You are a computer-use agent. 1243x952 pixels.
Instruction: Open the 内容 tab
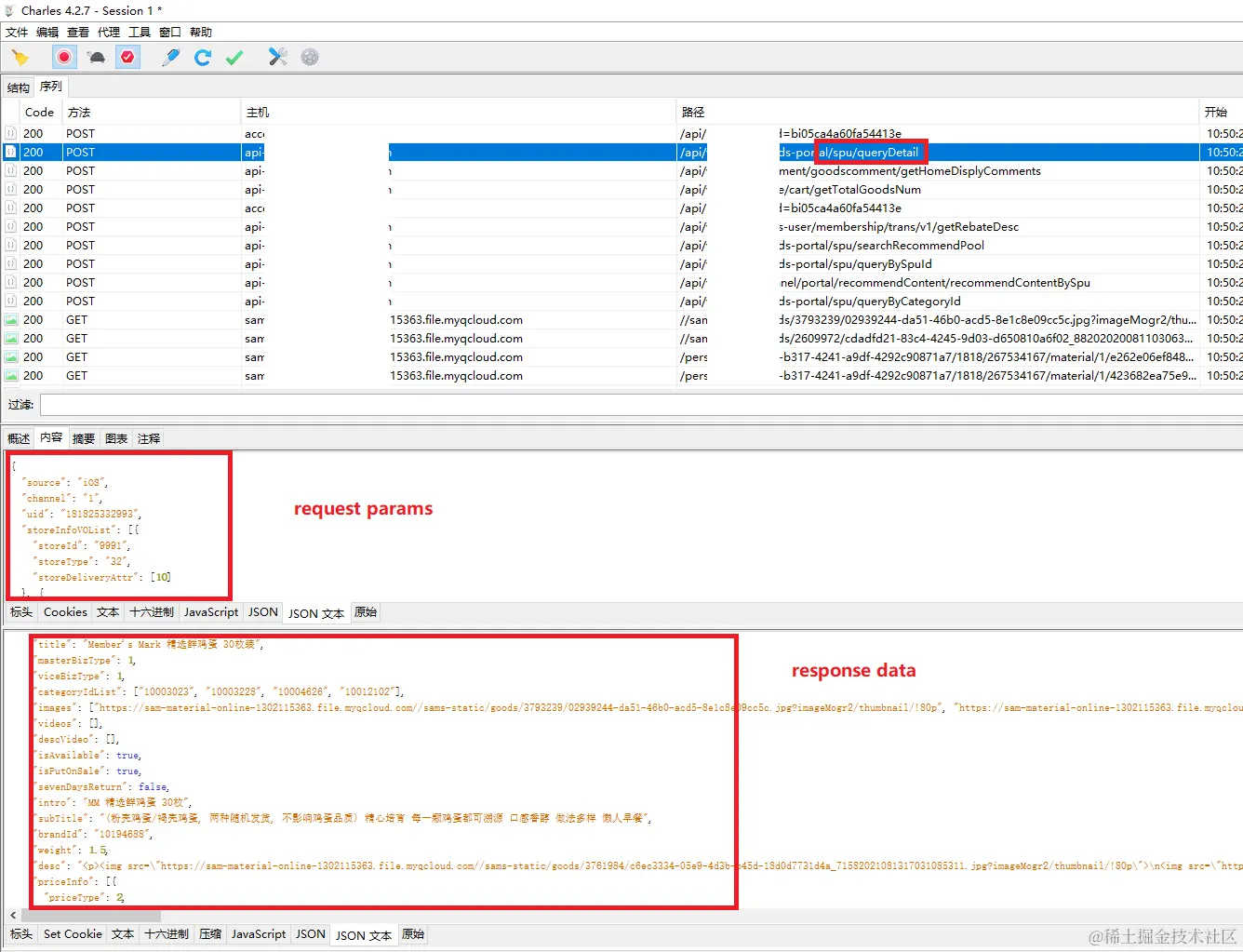coord(51,437)
